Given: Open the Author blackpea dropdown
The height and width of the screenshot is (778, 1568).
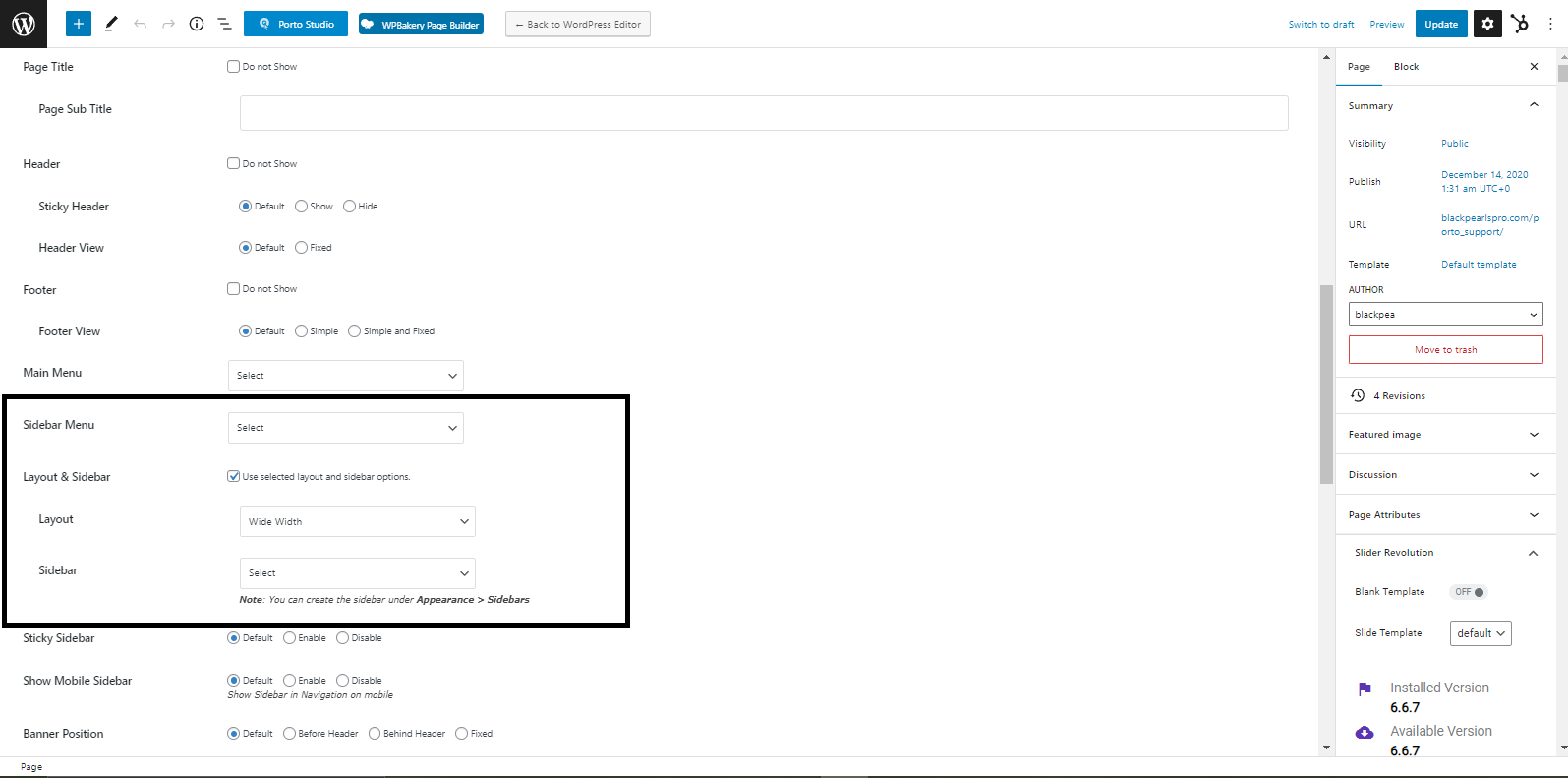Looking at the screenshot, I should 1445,315.
